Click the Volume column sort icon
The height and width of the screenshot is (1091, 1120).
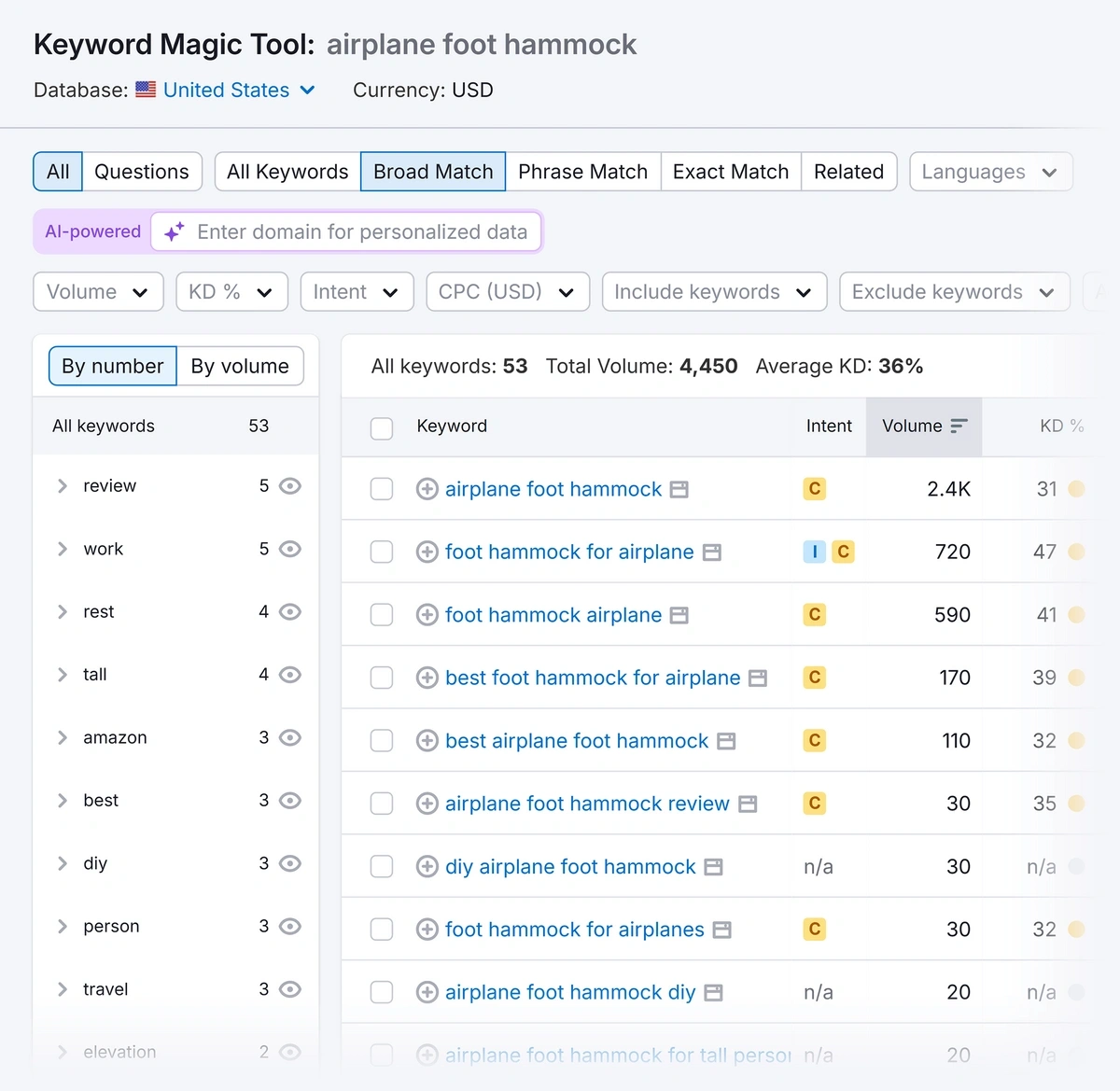(959, 427)
